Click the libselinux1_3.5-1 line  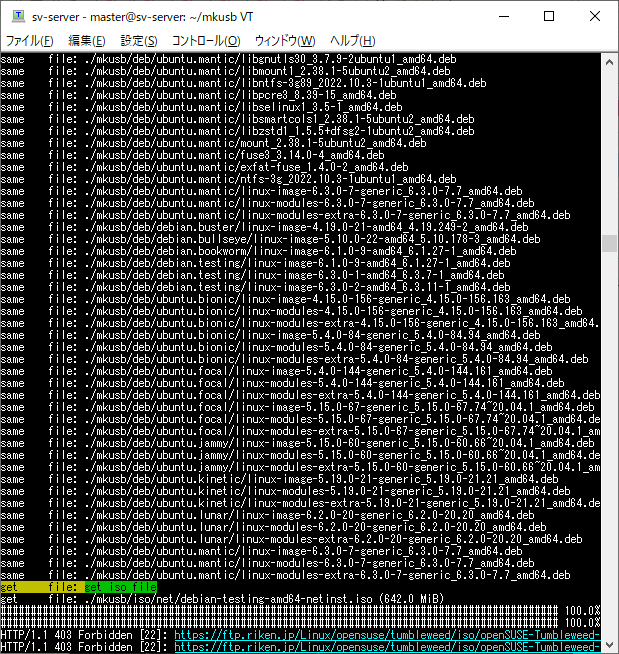point(201,107)
